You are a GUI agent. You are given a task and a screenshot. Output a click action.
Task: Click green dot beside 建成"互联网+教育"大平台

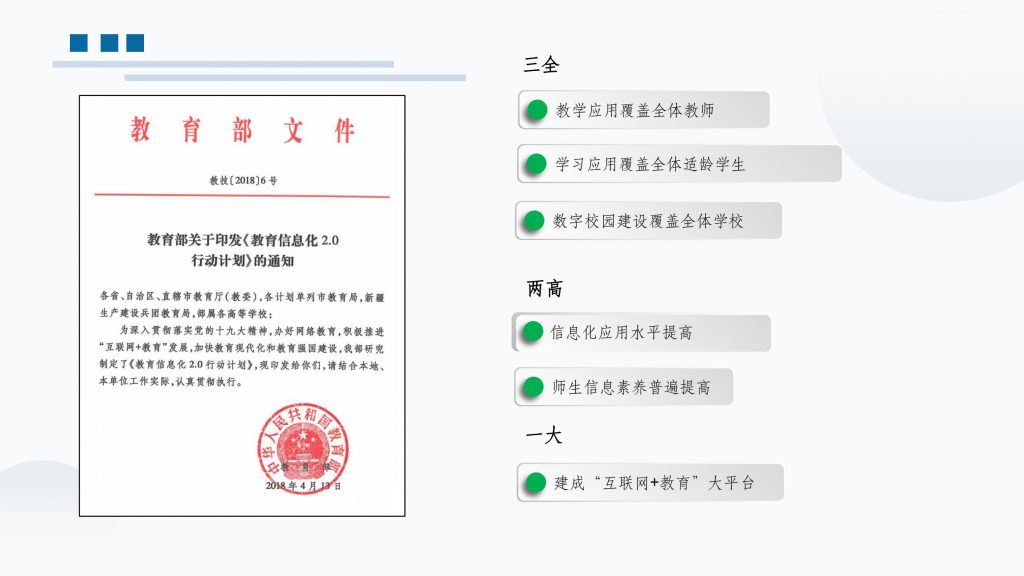coord(537,483)
